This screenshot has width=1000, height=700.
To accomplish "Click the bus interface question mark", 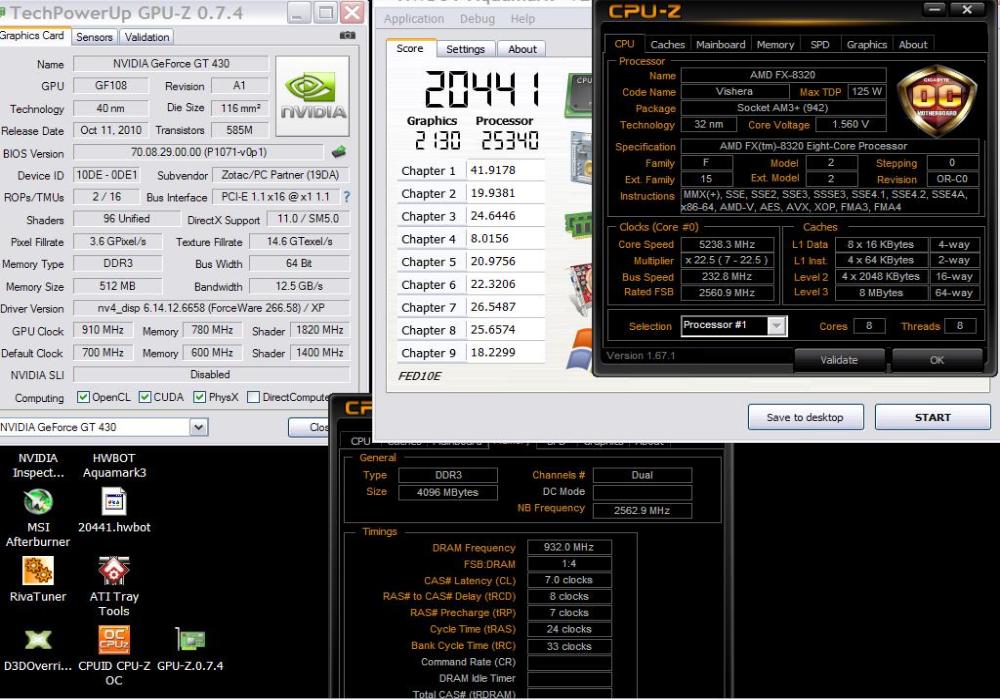I will (347, 197).
